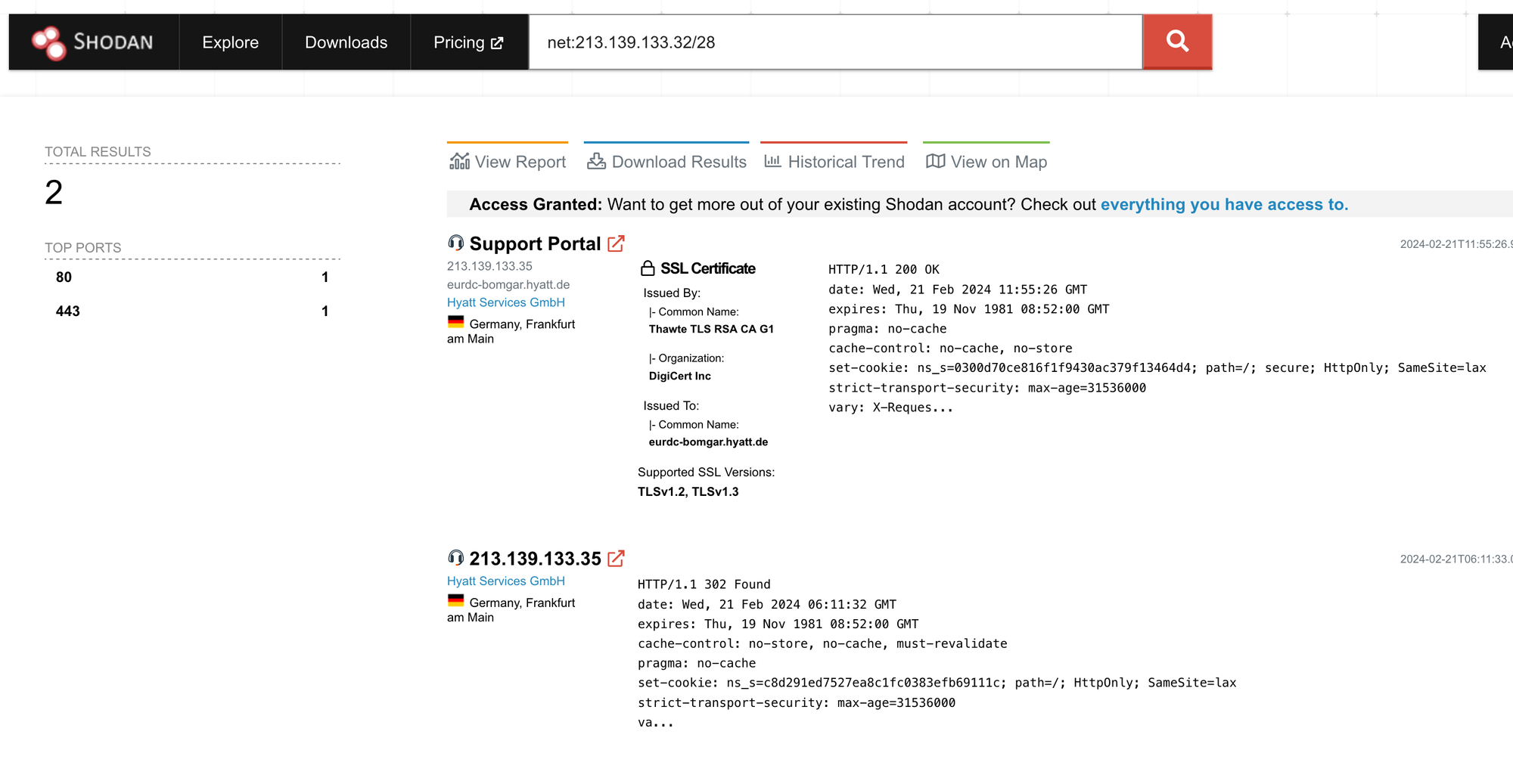Image resolution: width=1513 pixels, height=784 pixels.
Task: Click inside the search query field
Action: click(832, 42)
